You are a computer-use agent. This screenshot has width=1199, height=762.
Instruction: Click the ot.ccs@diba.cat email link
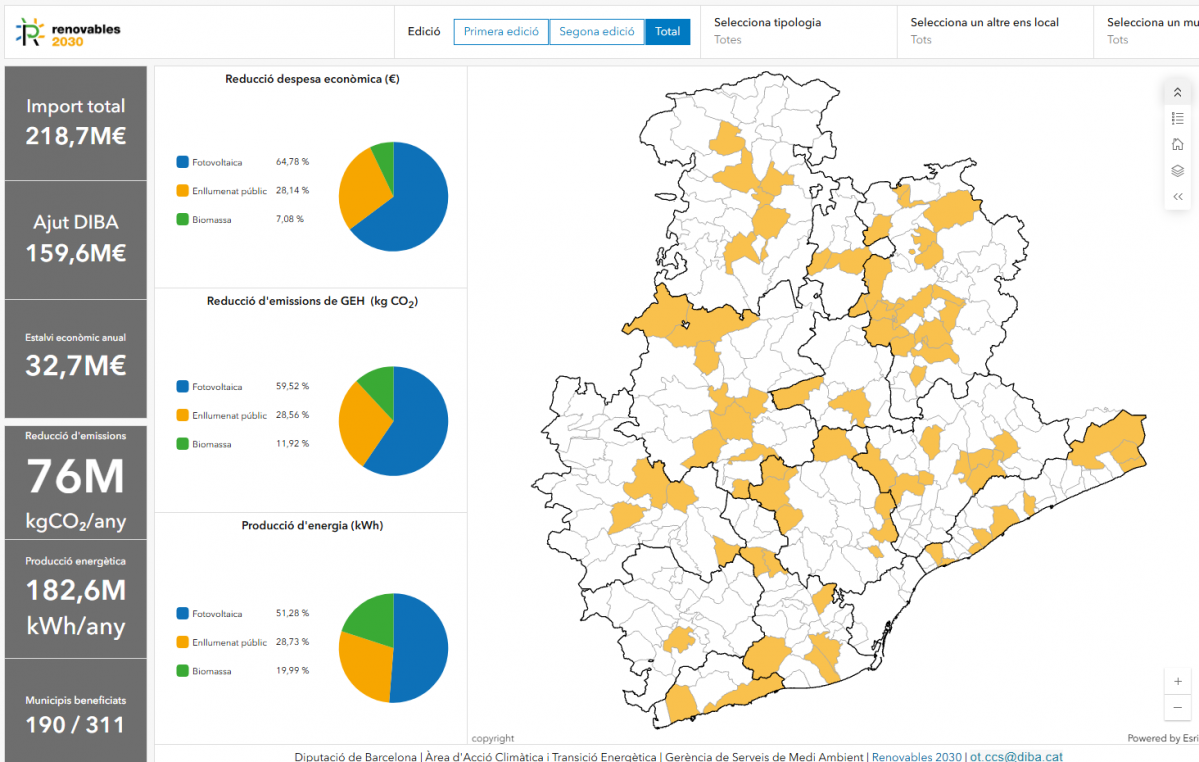coord(1016,757)
